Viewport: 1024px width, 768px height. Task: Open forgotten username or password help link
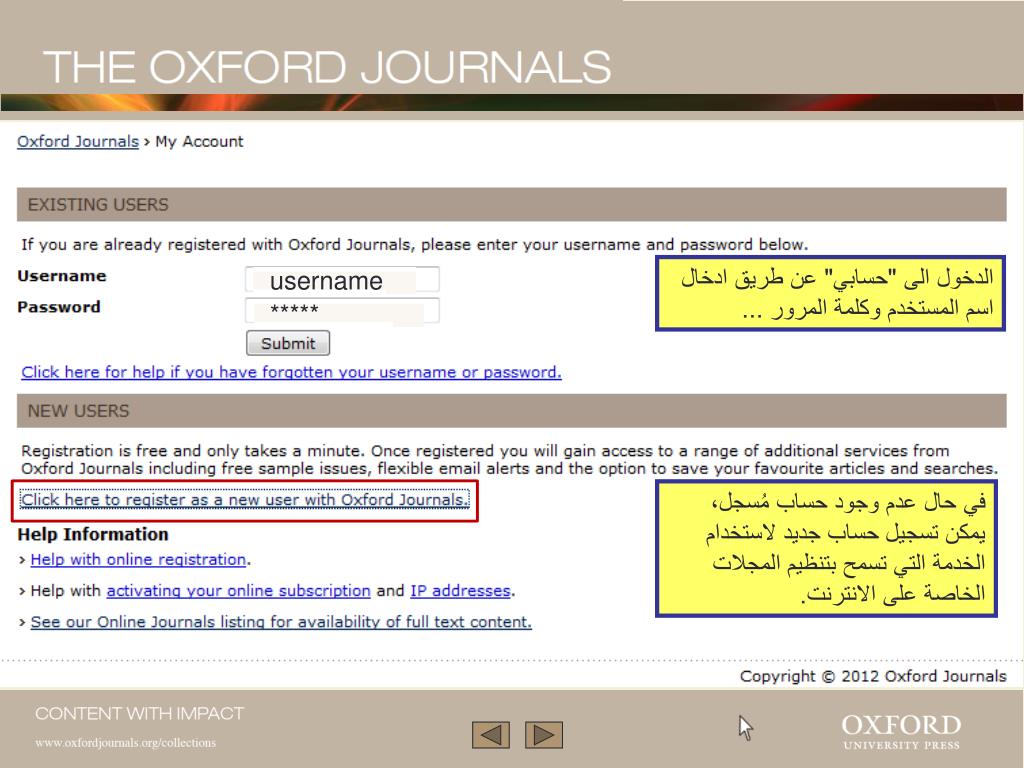(x=291, y=372)
